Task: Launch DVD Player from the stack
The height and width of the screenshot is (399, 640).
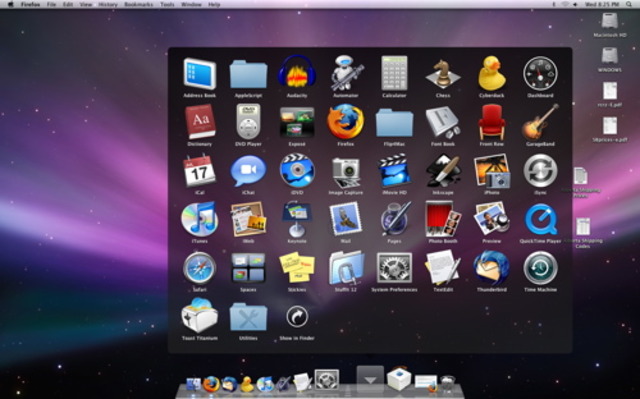Action: [x=248, y=121]
